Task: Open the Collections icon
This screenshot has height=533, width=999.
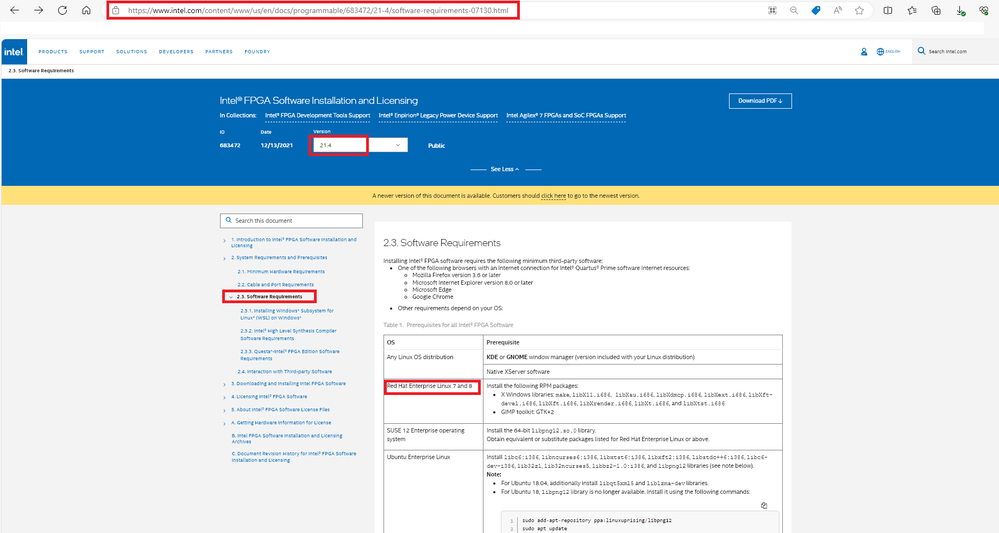Action: point(936,10)
